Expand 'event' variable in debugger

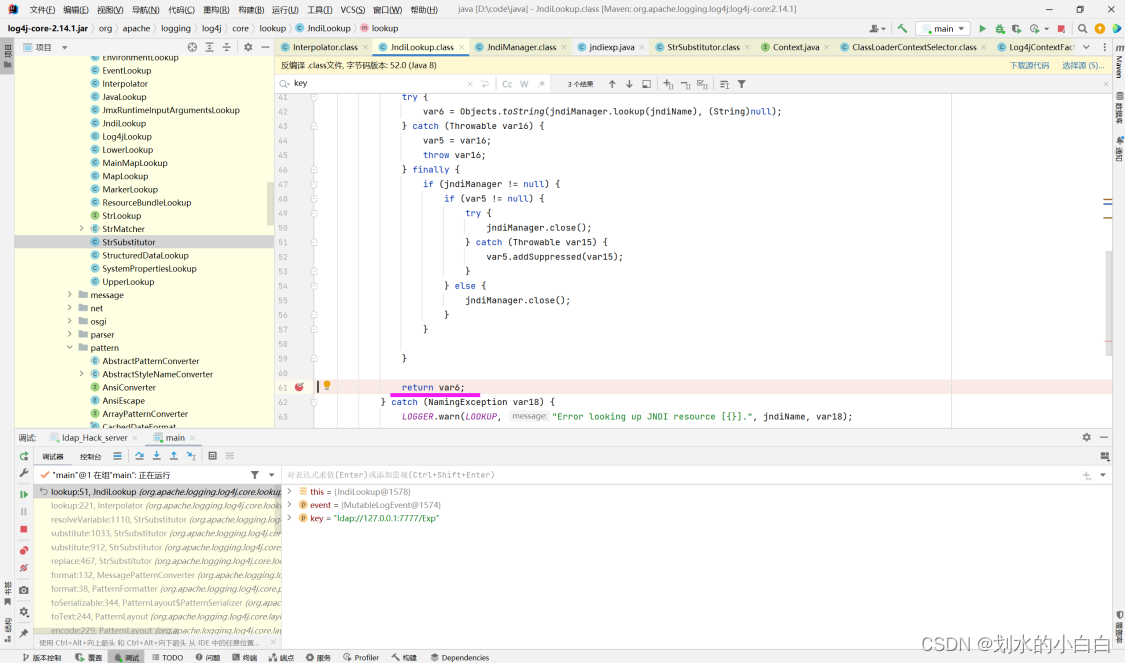click(289, 504)
